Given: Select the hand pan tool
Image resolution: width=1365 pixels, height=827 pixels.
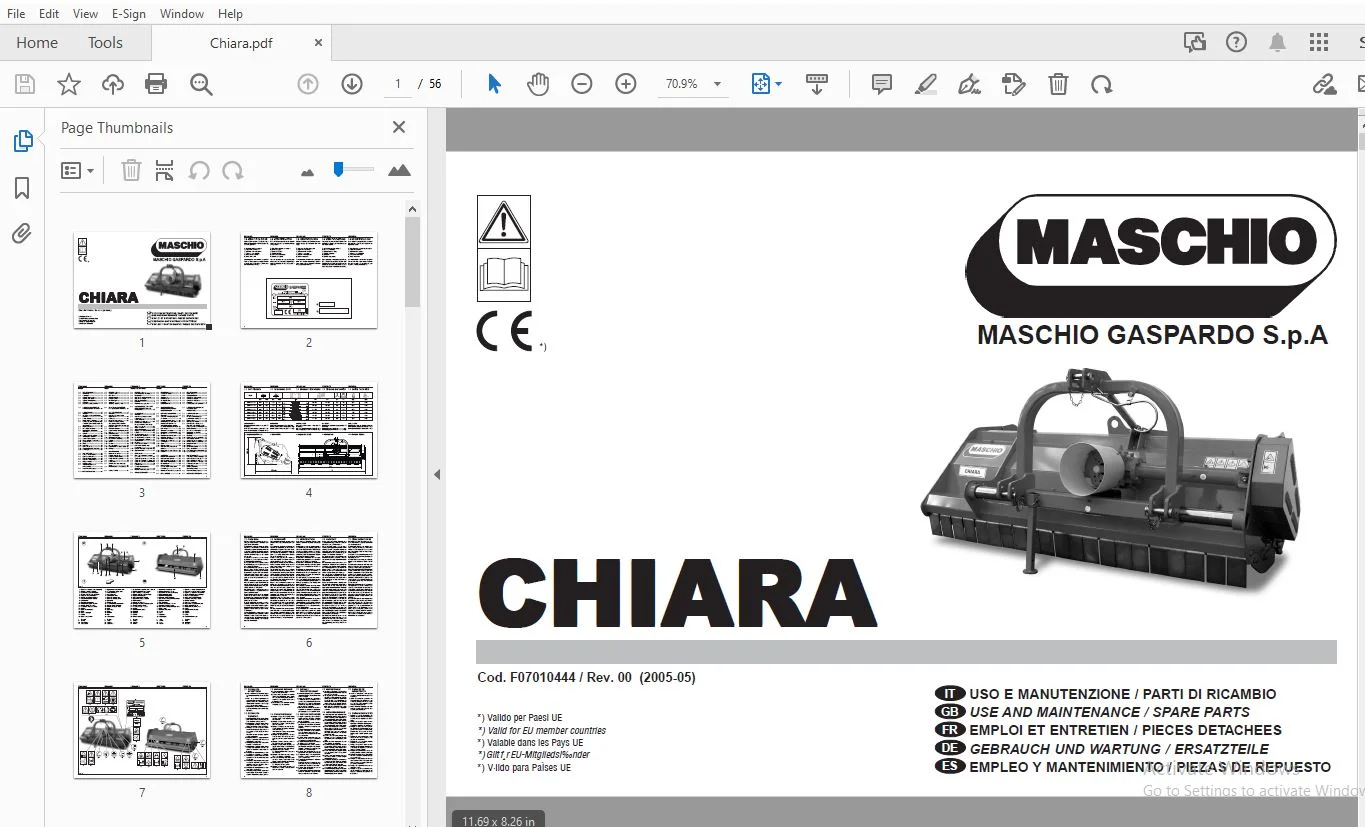Looking at the screenshot, I should (x=538, y=85).
